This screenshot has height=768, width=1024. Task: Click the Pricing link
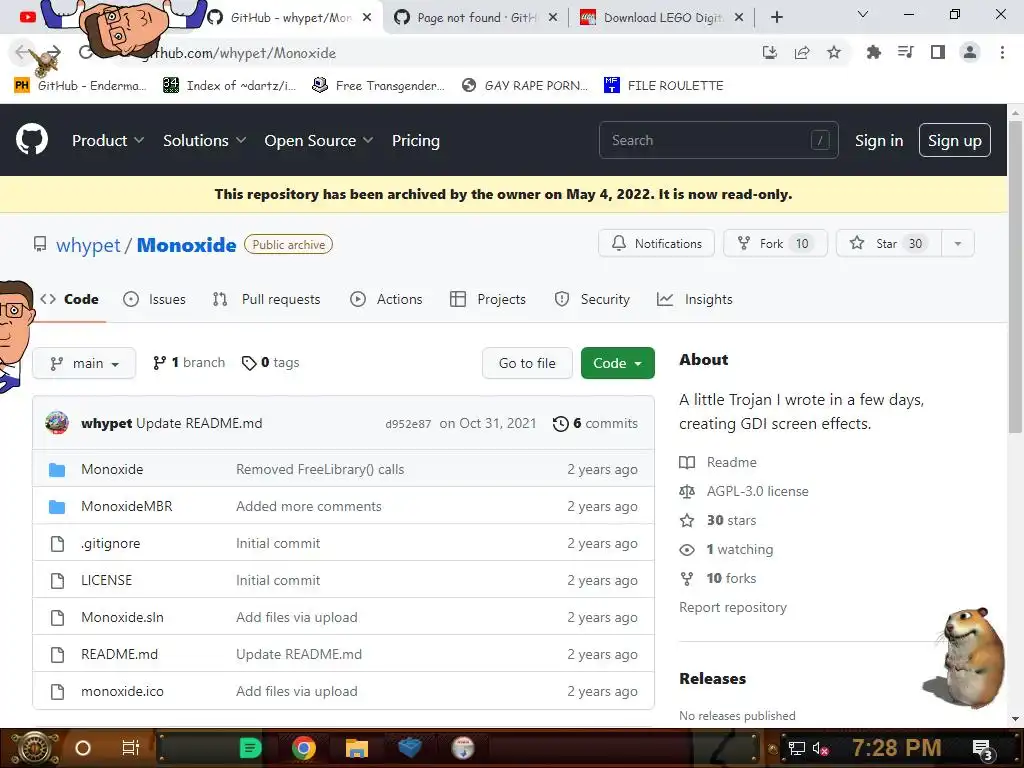pyautogui.click(x=415, y=140)
